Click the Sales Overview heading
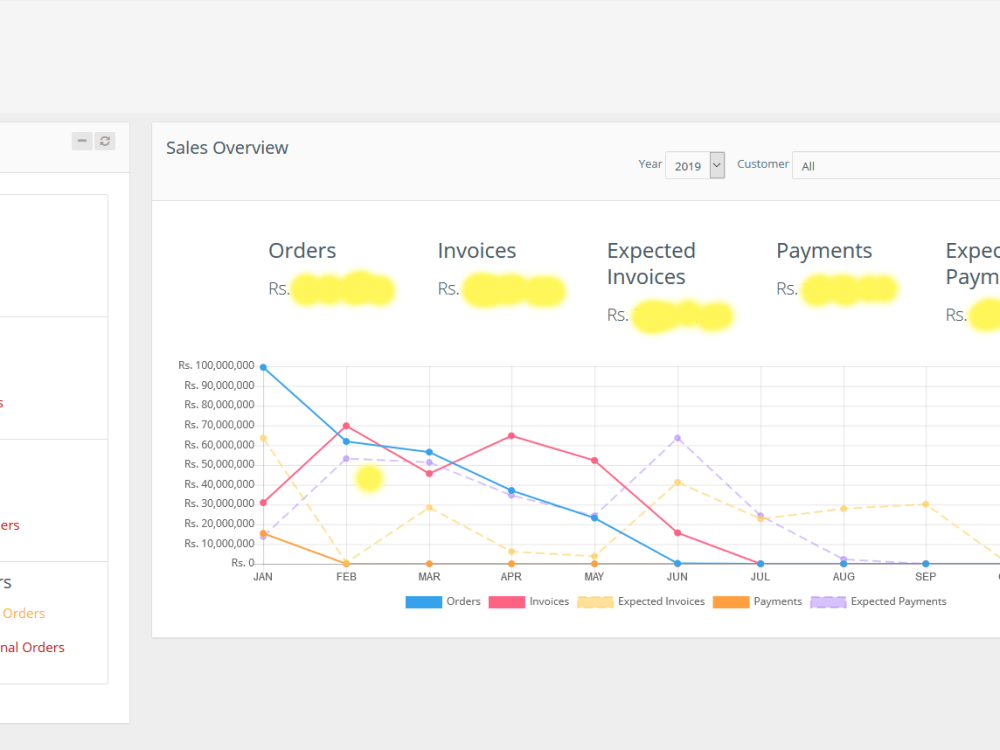The image size is (1000, 750). (227, 148)
